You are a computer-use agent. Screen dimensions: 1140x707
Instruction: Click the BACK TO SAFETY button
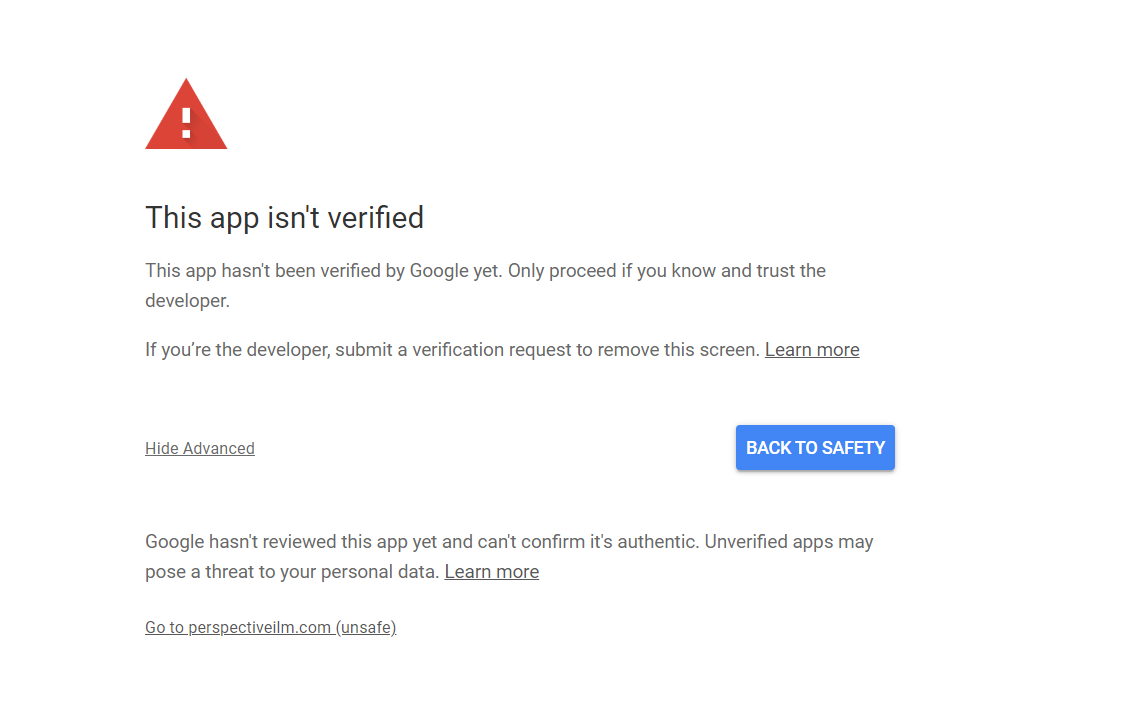click(815, 447)
